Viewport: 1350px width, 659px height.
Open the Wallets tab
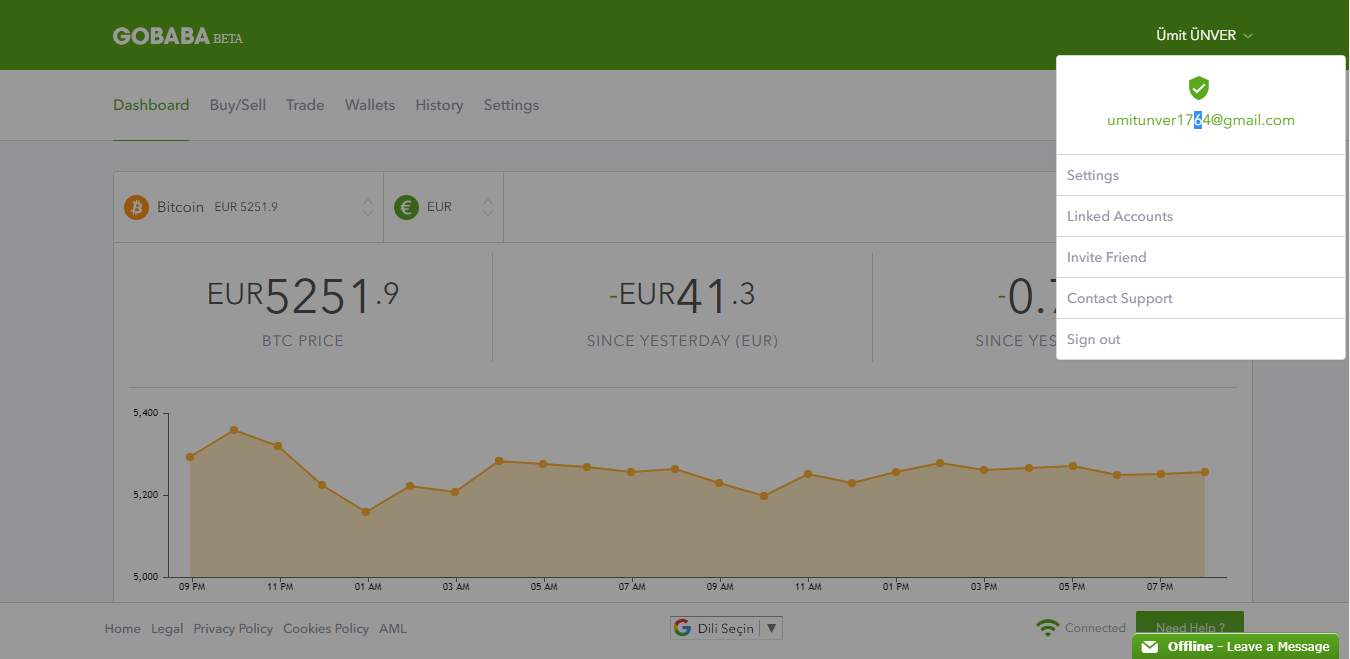(x=370, y=105)
